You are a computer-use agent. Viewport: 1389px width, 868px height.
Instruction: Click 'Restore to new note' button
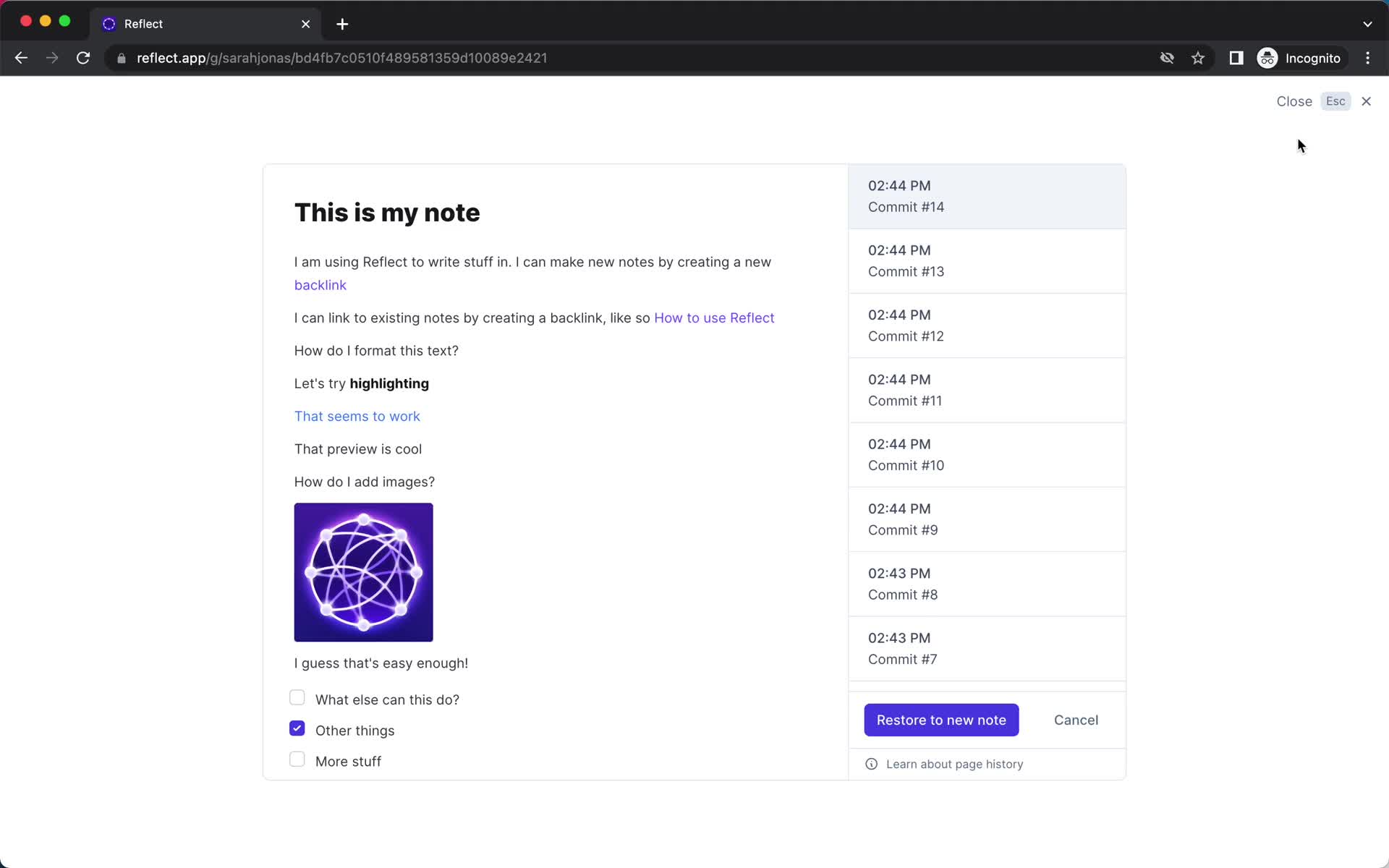coord(941,720)
